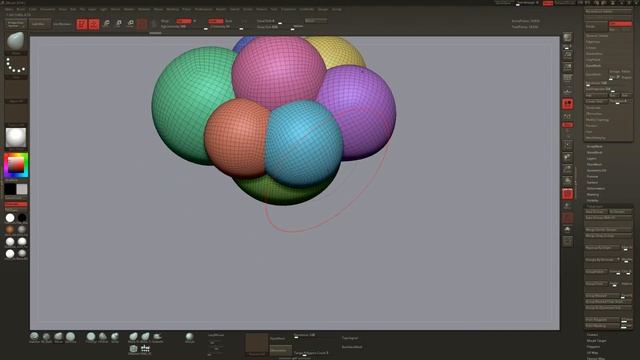Toggle the red Draw mode button

pos(94,24)
